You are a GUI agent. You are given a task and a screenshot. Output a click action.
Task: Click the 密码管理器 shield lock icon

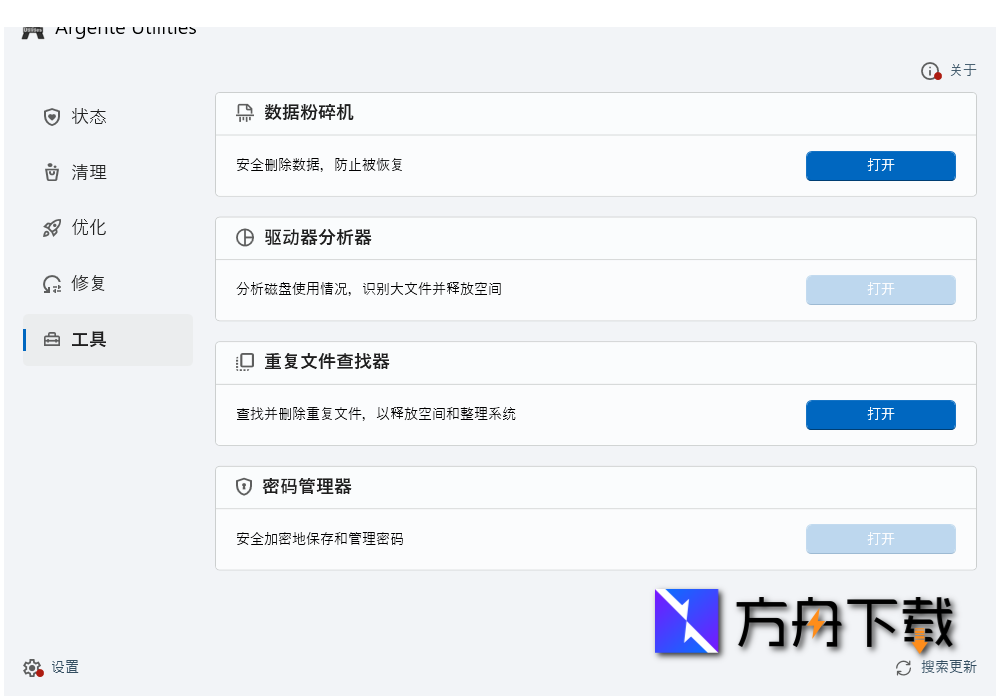pos(243,486)
